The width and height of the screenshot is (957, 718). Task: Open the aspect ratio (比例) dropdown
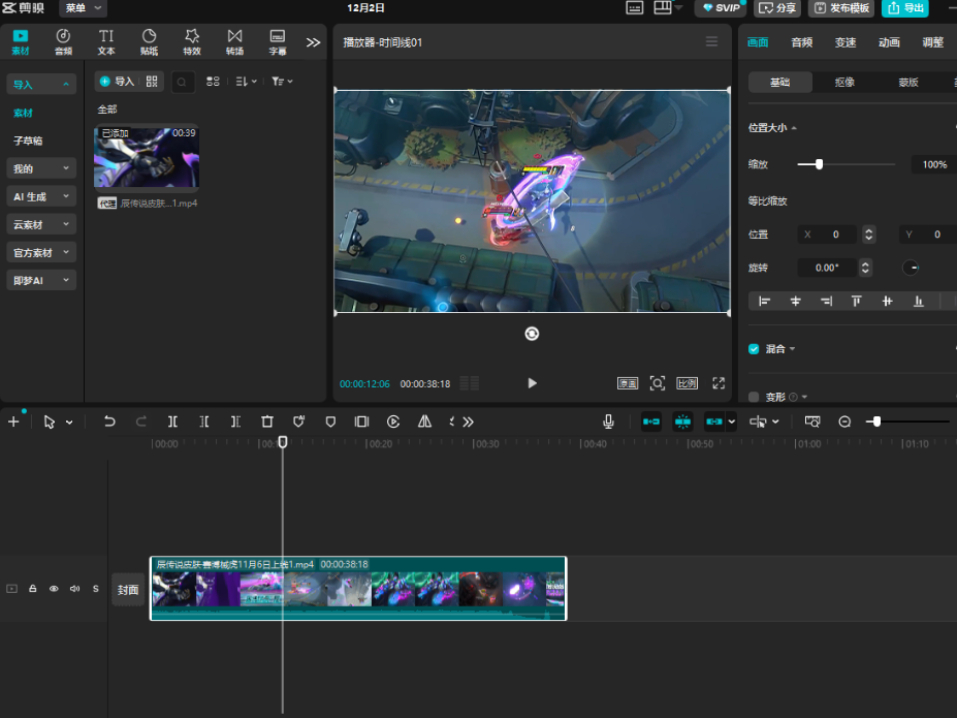(x=687, y=383)
